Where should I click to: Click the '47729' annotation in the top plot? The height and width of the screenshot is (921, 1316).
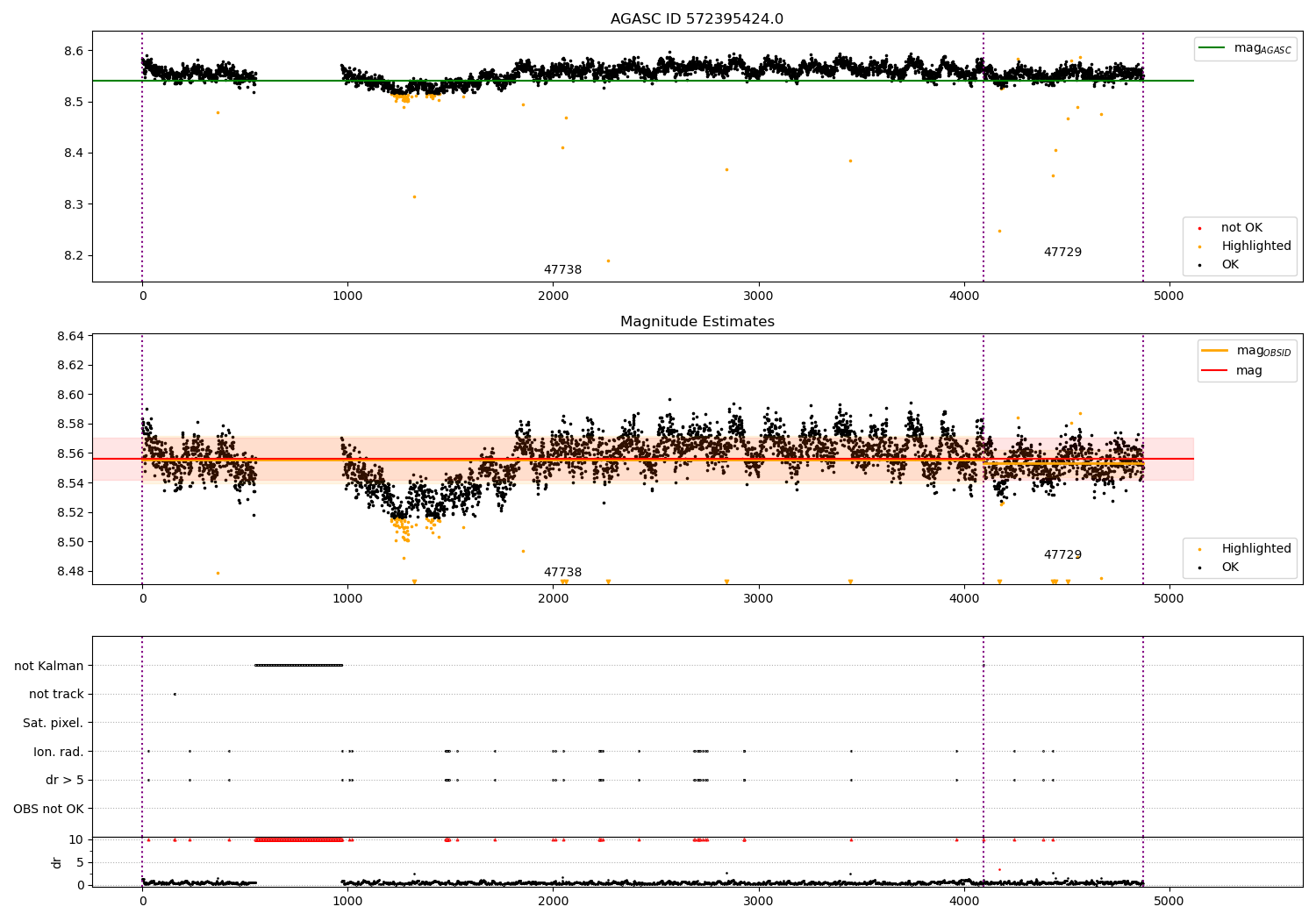(1062, 253)
